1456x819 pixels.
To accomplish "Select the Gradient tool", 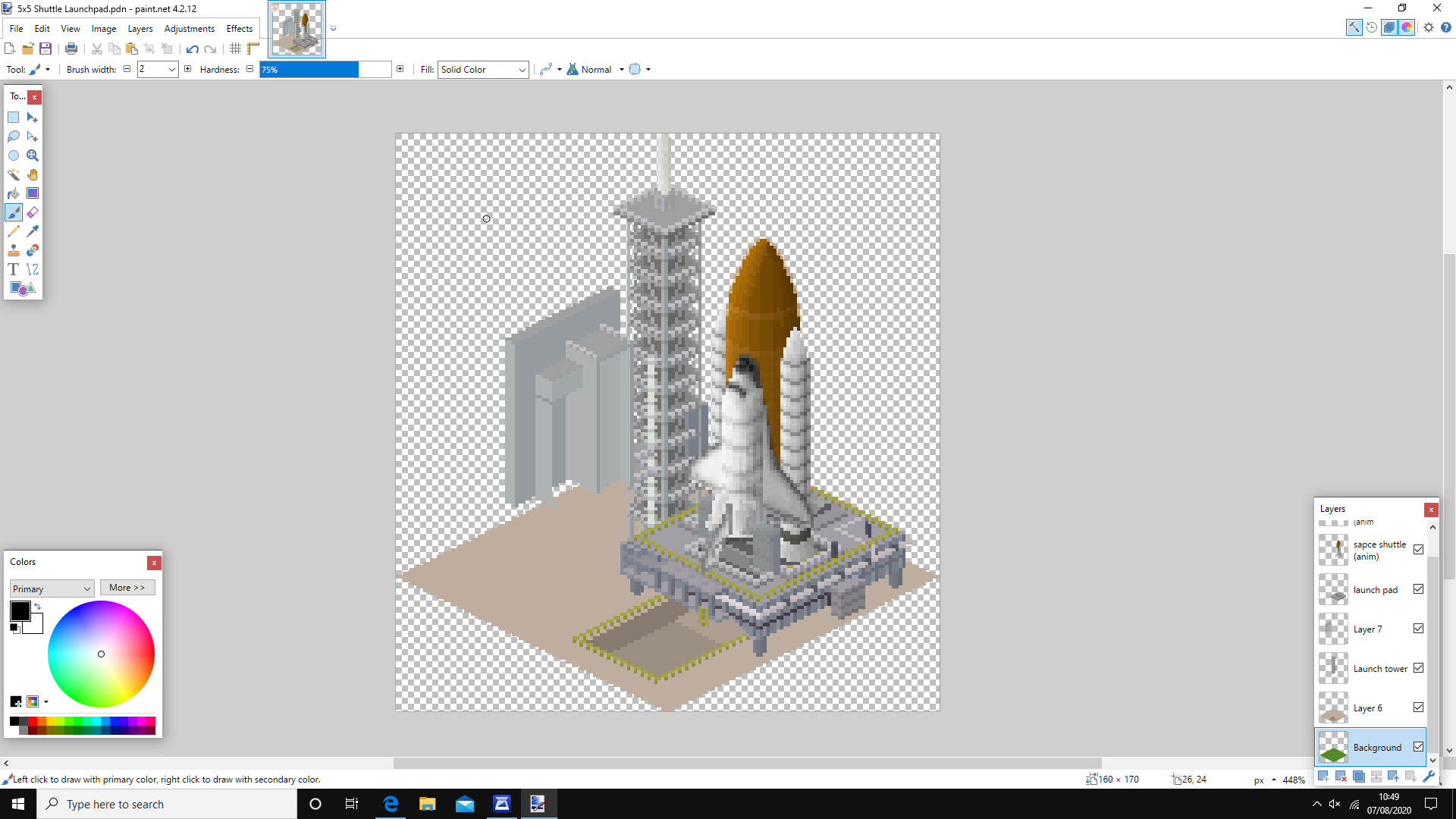I will point(33,193).
